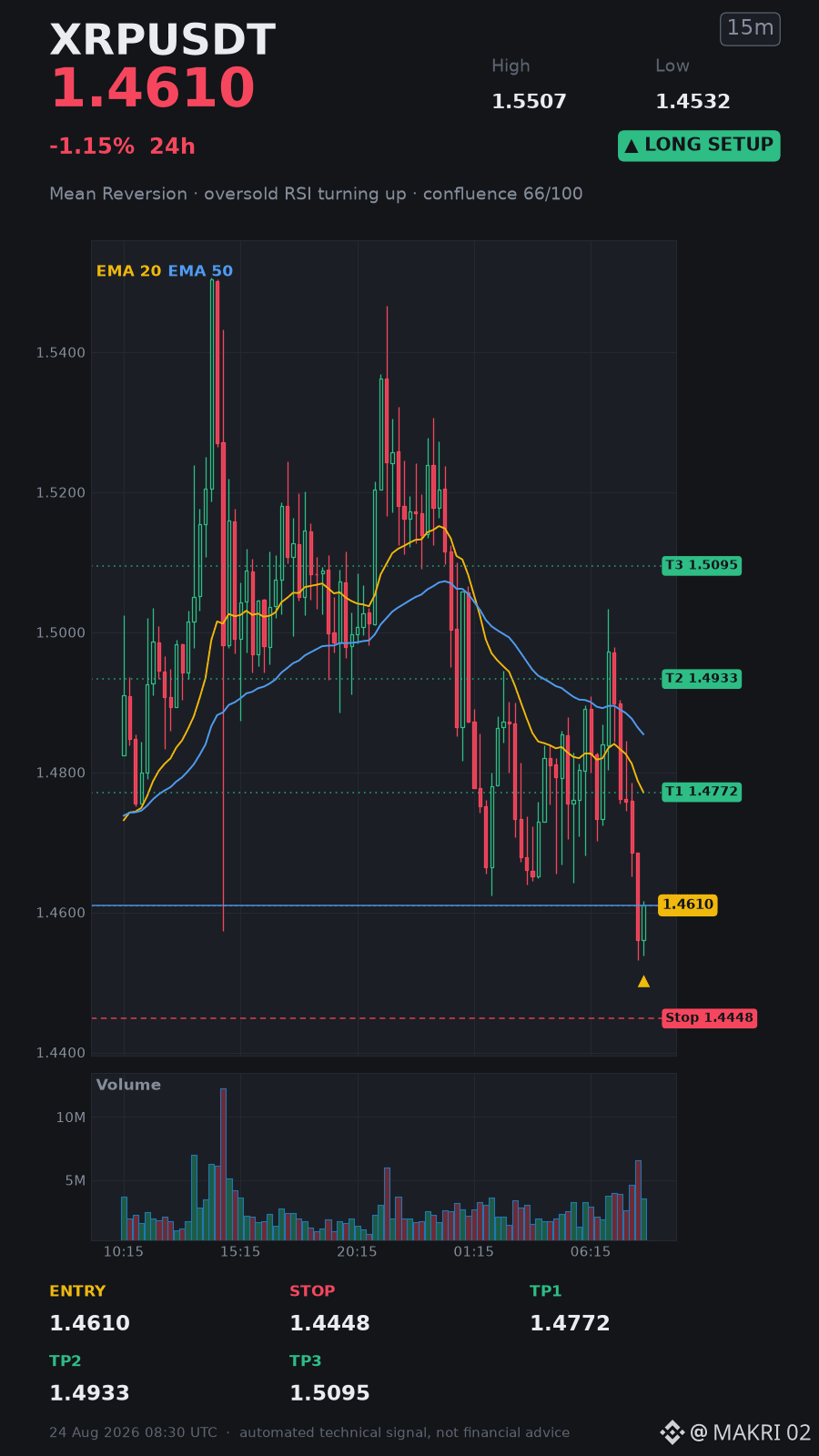Click the Mean Reversion strategy description
The image size is (819, 1456).
(316, 194)
